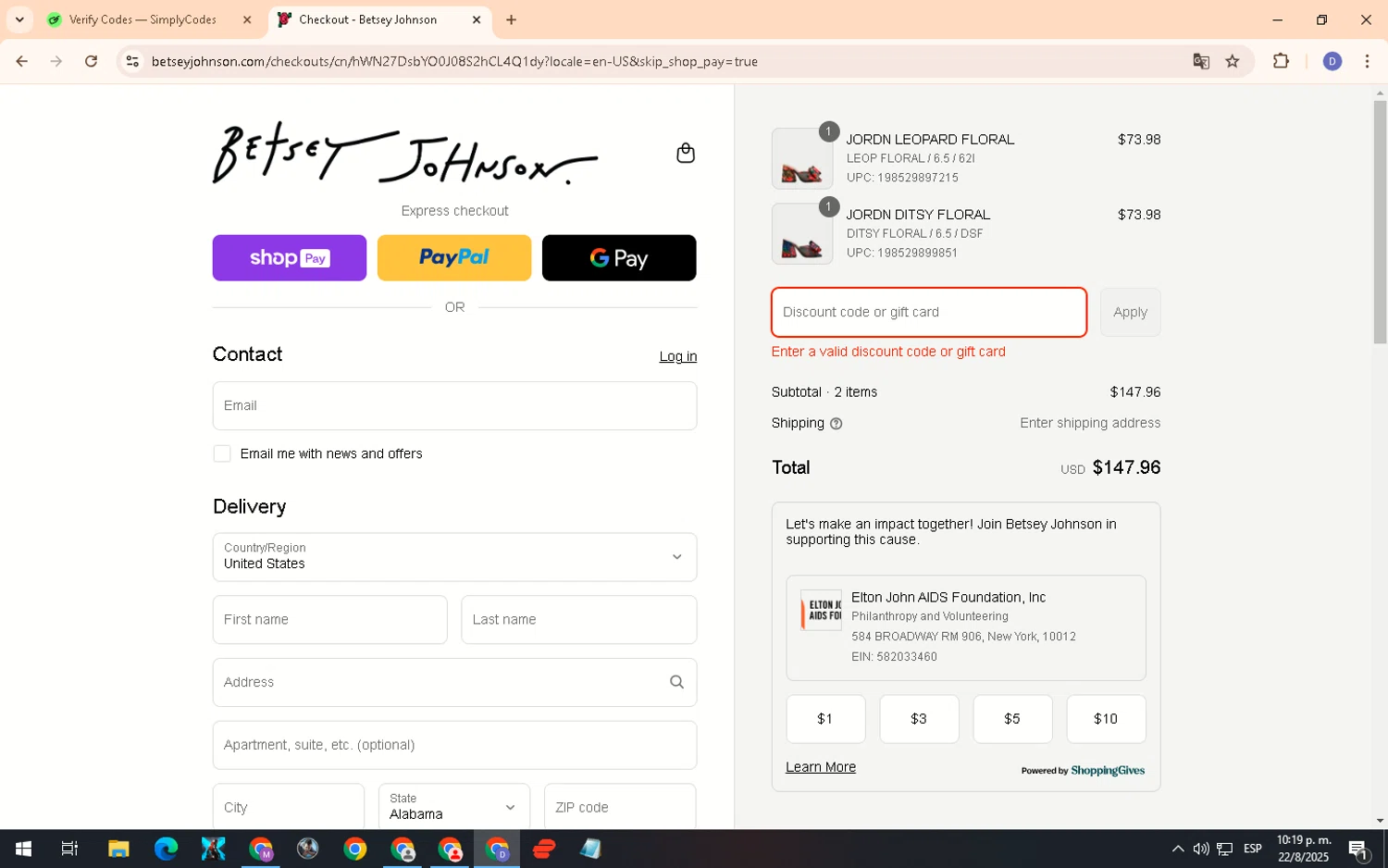The width and height of the screenshot is (1388, 868).
Task: Open the Chrome profile D avatar
Action: pos(1332,61)
